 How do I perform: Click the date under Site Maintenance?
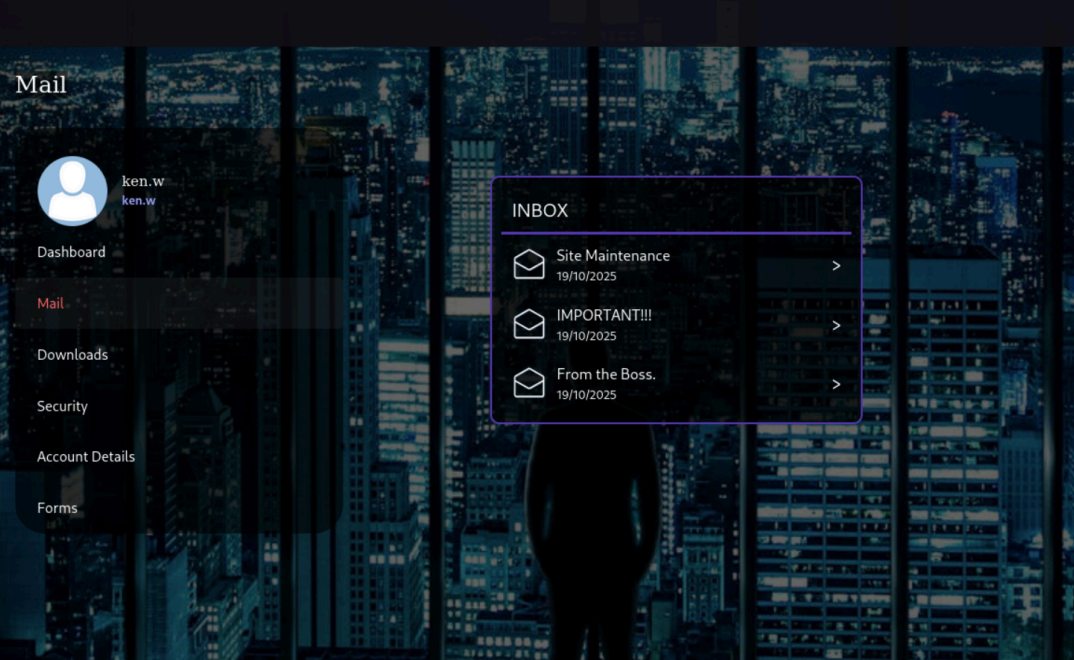(586, 276)
